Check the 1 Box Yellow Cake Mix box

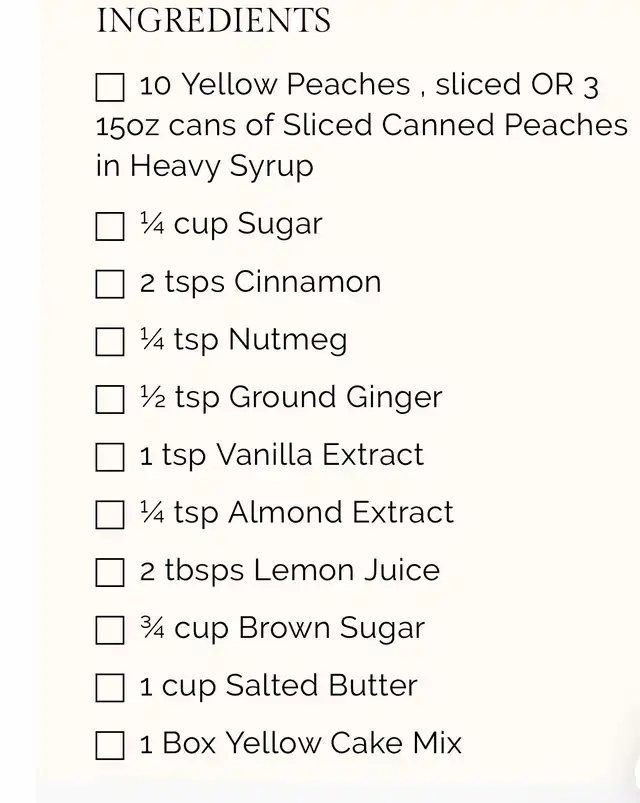[110, 745]
